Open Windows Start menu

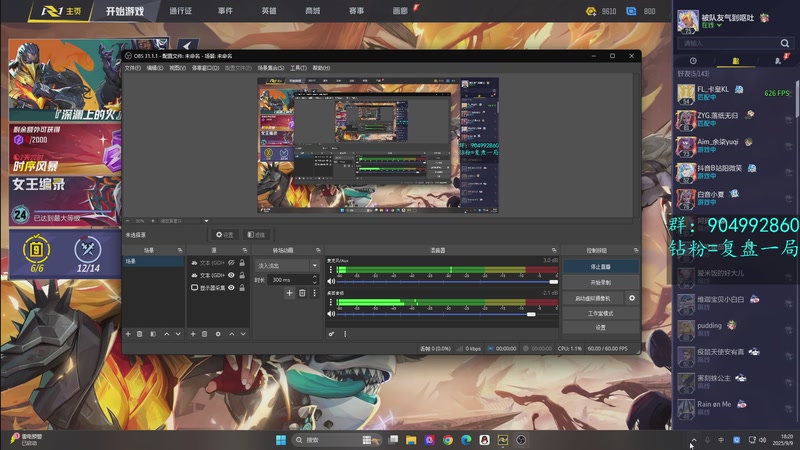coord(281,440)
